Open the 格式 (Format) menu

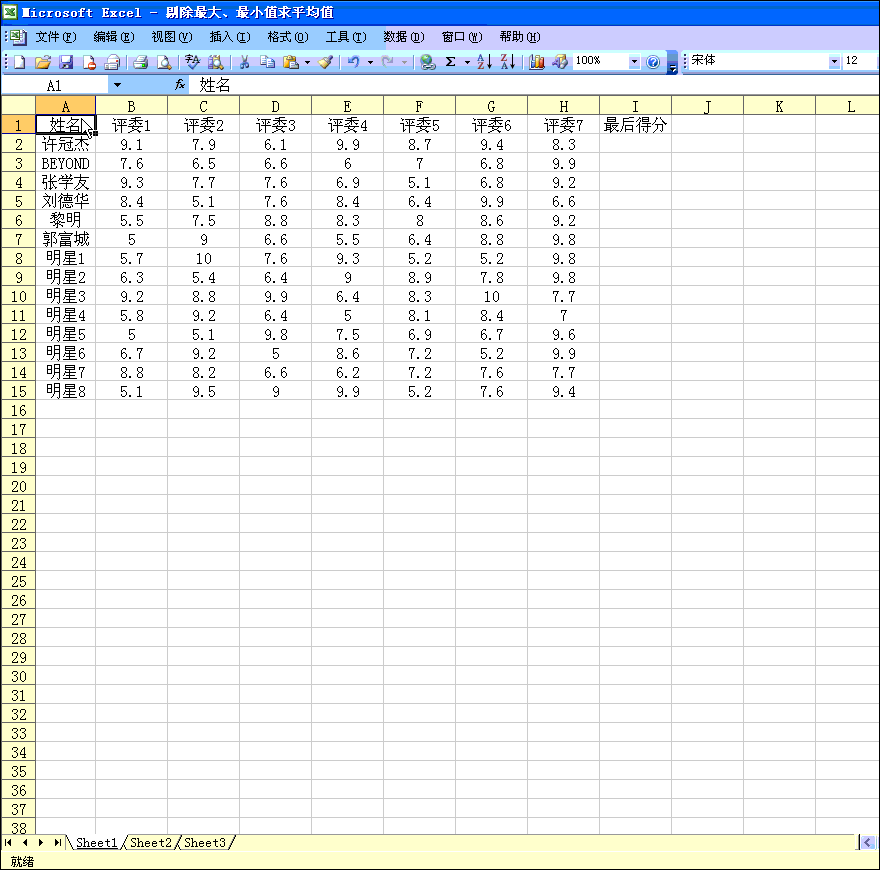coord(287,37)
